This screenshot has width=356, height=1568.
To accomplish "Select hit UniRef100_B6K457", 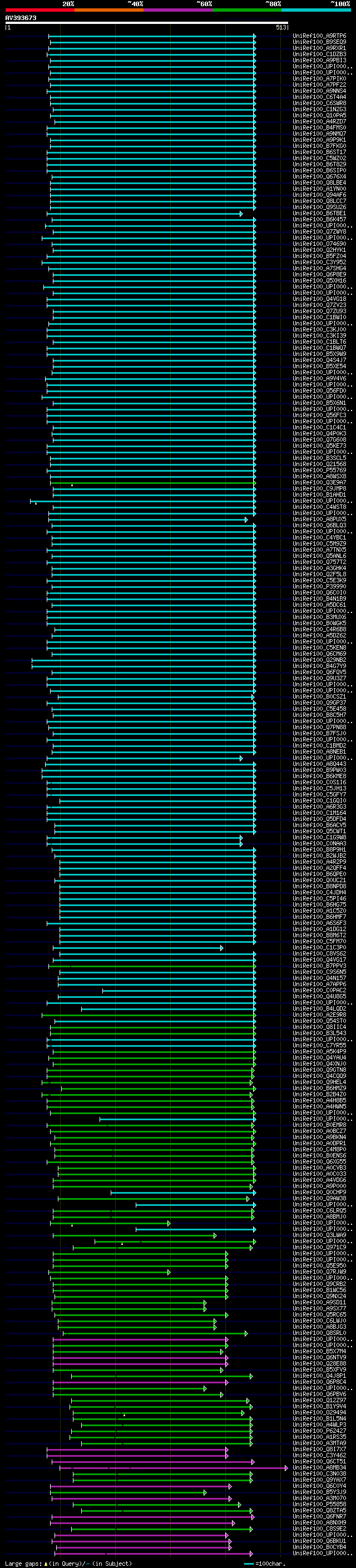I will 319,220.
